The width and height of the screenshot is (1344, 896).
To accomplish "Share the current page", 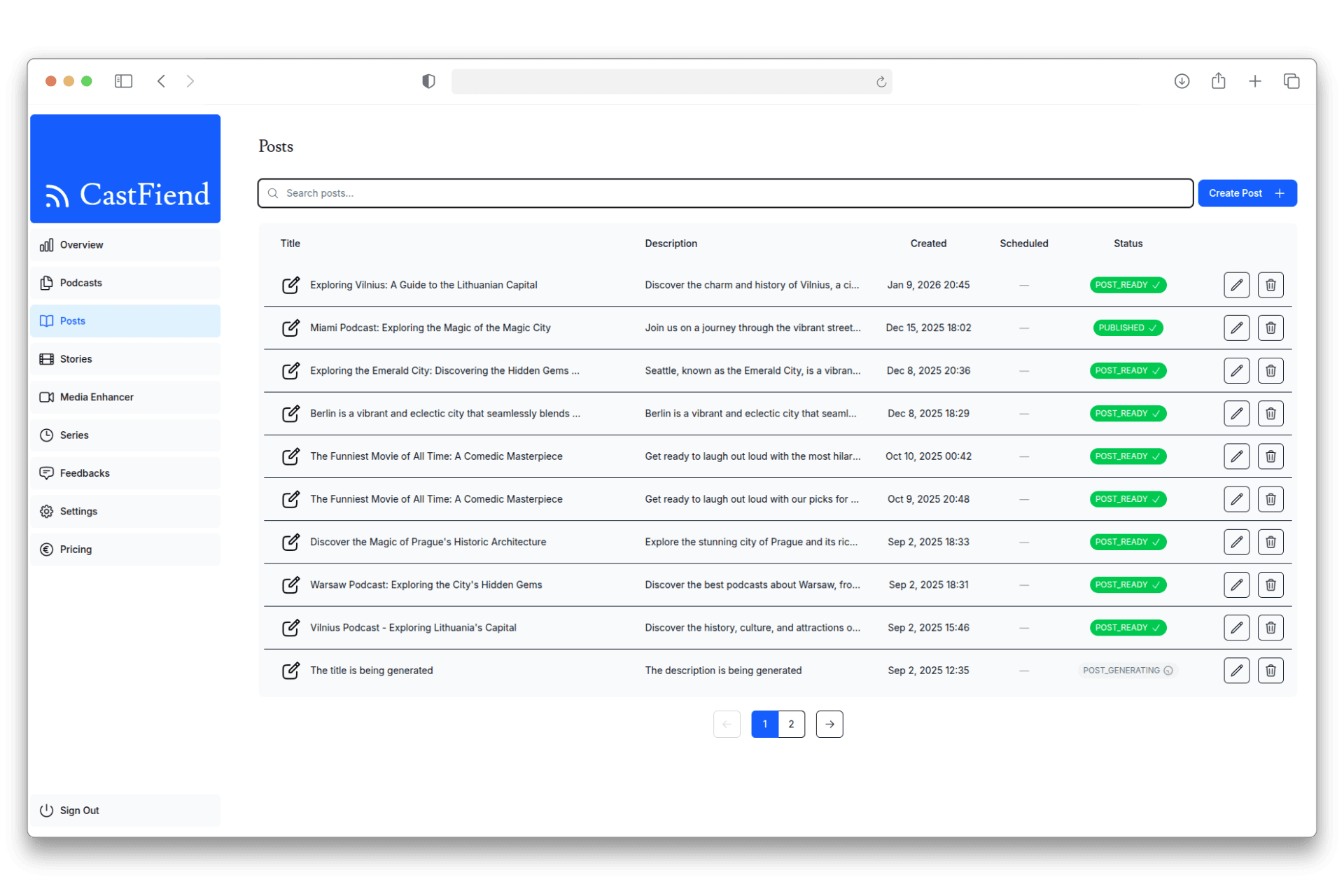I will pos(1219,80).
